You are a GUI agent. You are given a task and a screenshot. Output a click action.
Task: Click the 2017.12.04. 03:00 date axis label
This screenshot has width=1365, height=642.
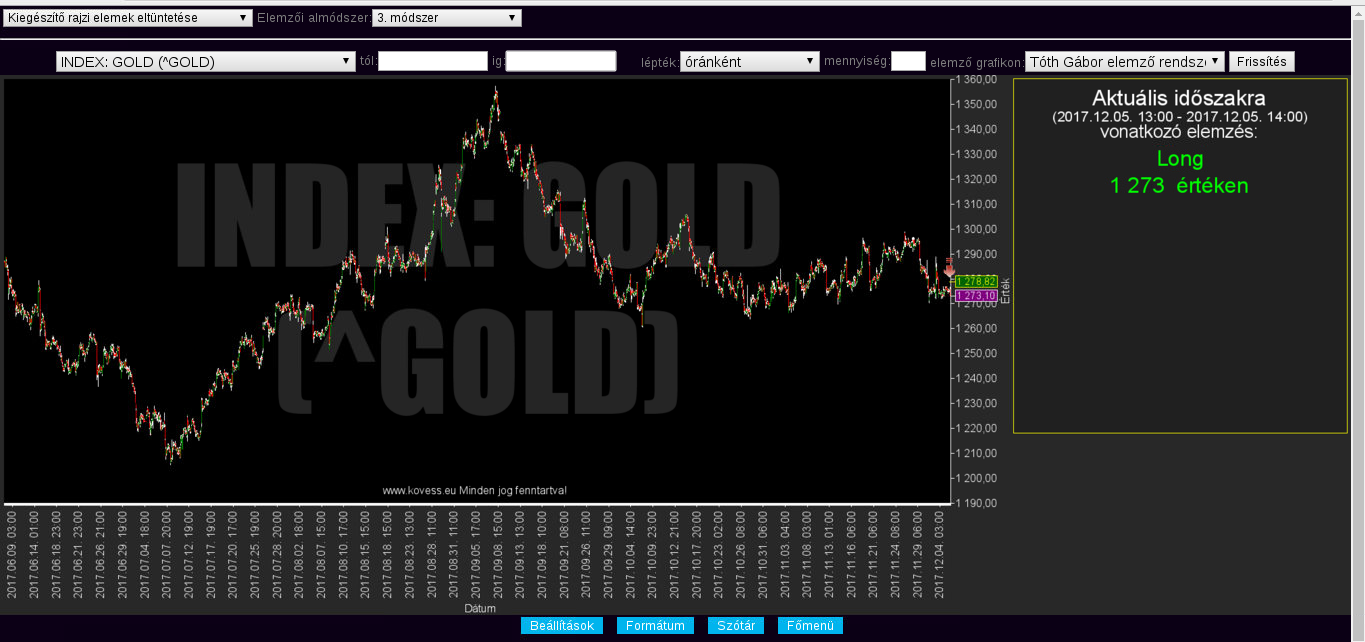point(940,555)
